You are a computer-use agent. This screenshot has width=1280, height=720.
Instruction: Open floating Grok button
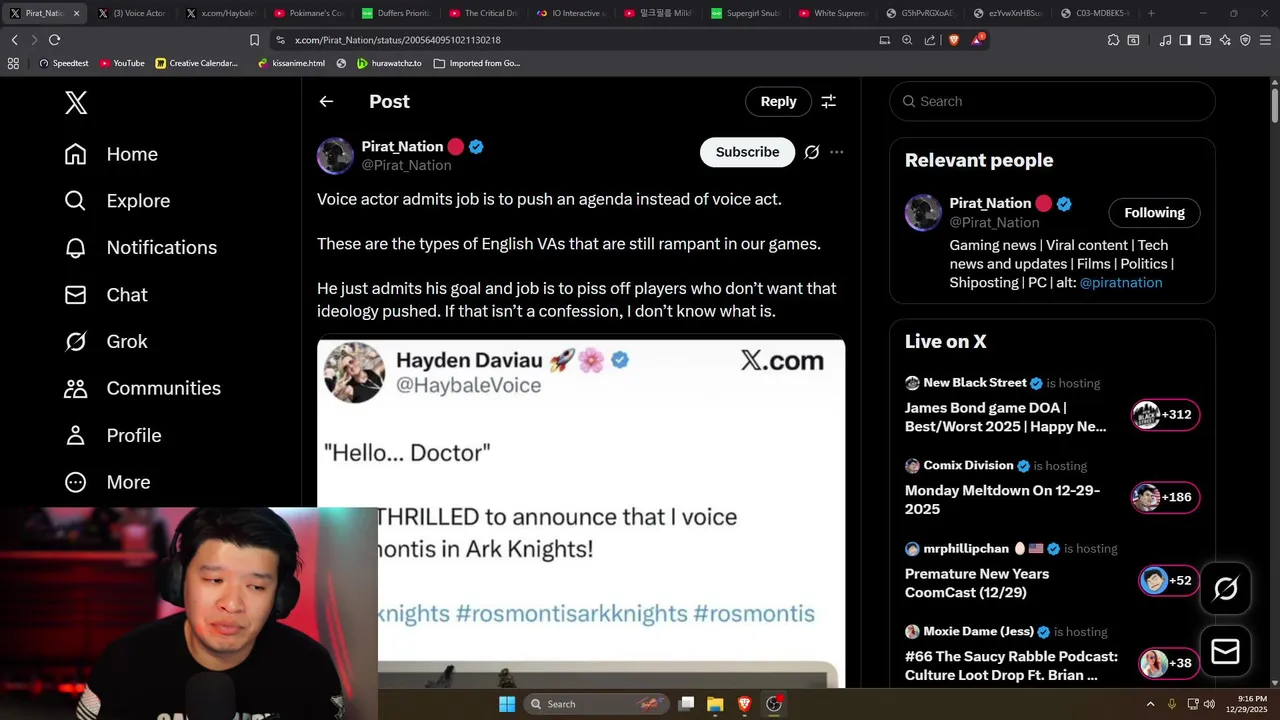coord(1225,589)
